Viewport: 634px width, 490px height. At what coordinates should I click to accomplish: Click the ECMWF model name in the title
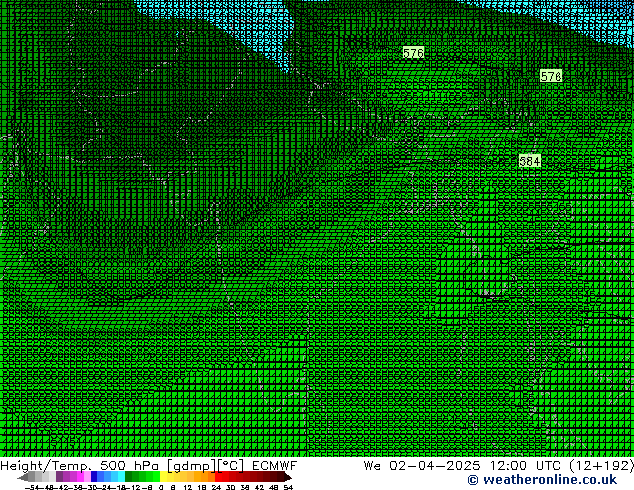coord(275,466)
